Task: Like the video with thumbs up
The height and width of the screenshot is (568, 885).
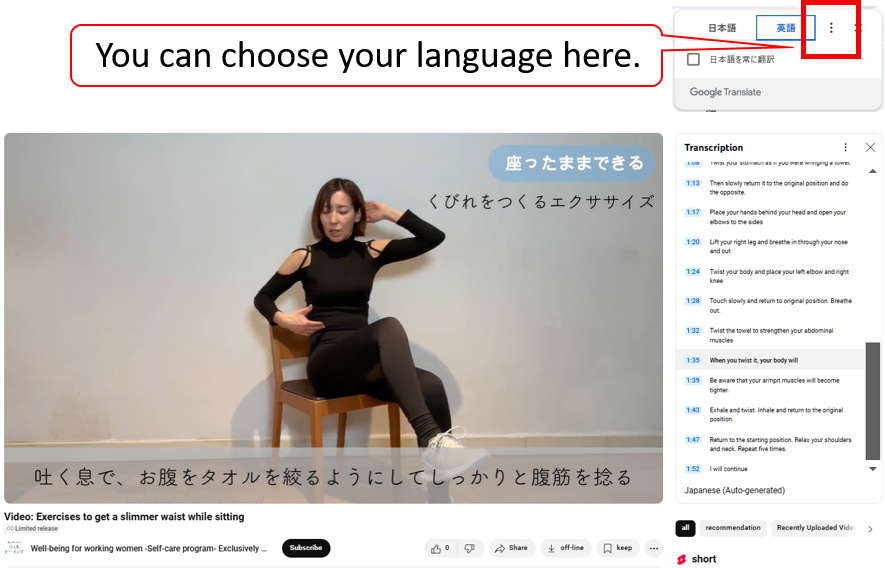Action: pos(440,548)
